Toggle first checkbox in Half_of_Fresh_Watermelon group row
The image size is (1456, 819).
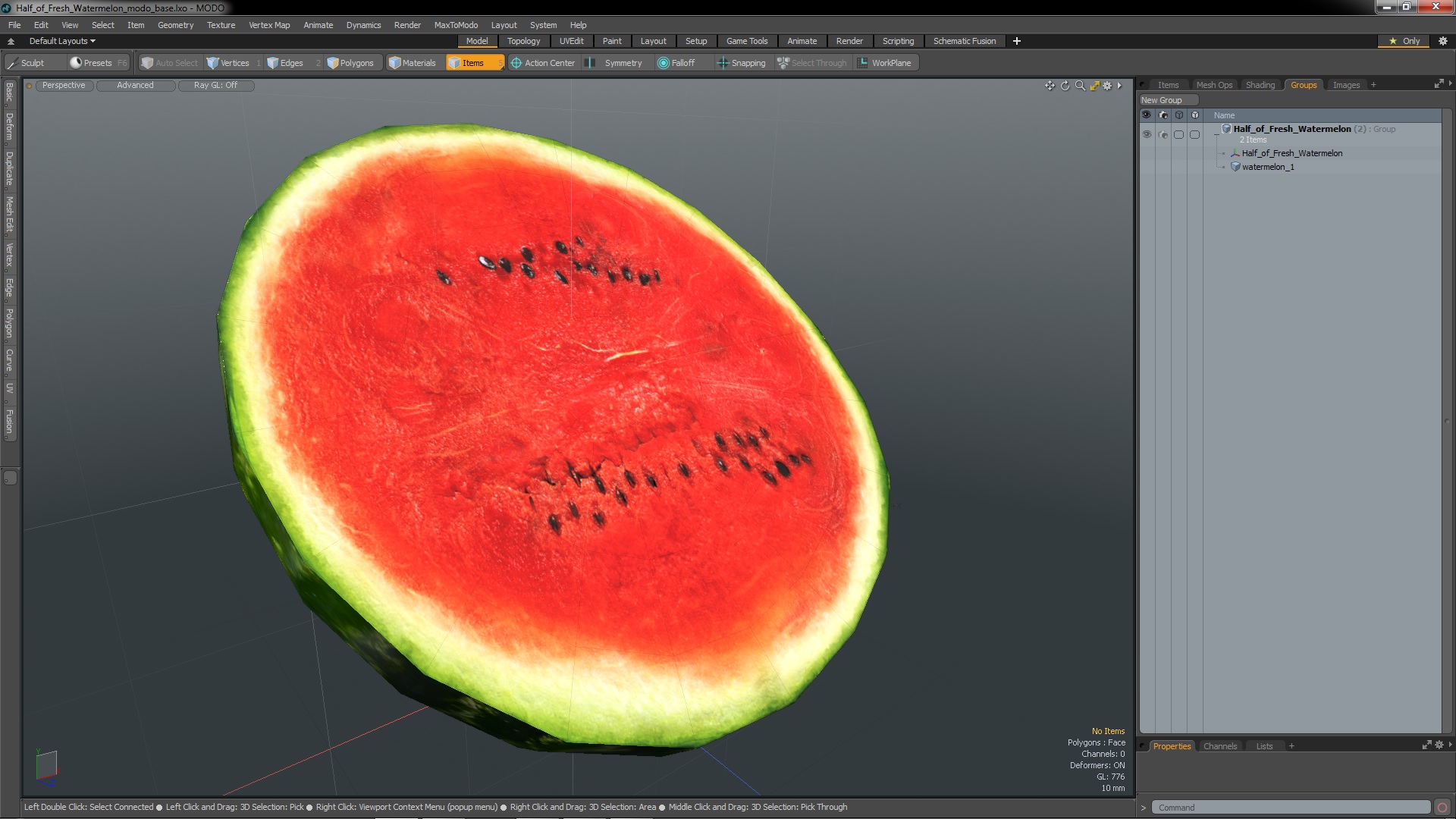[1178, 134]
